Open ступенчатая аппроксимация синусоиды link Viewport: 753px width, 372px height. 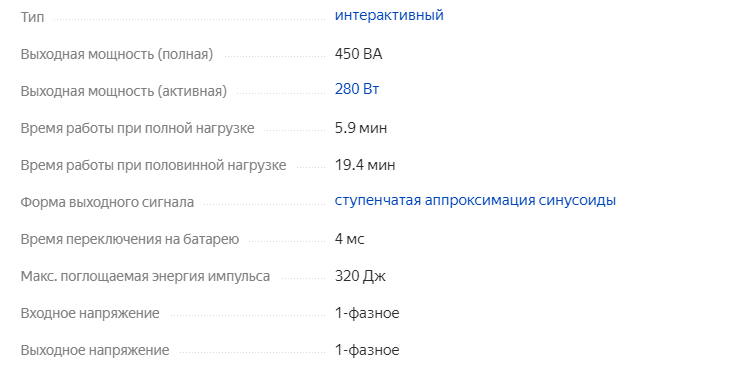coord(475,201)
